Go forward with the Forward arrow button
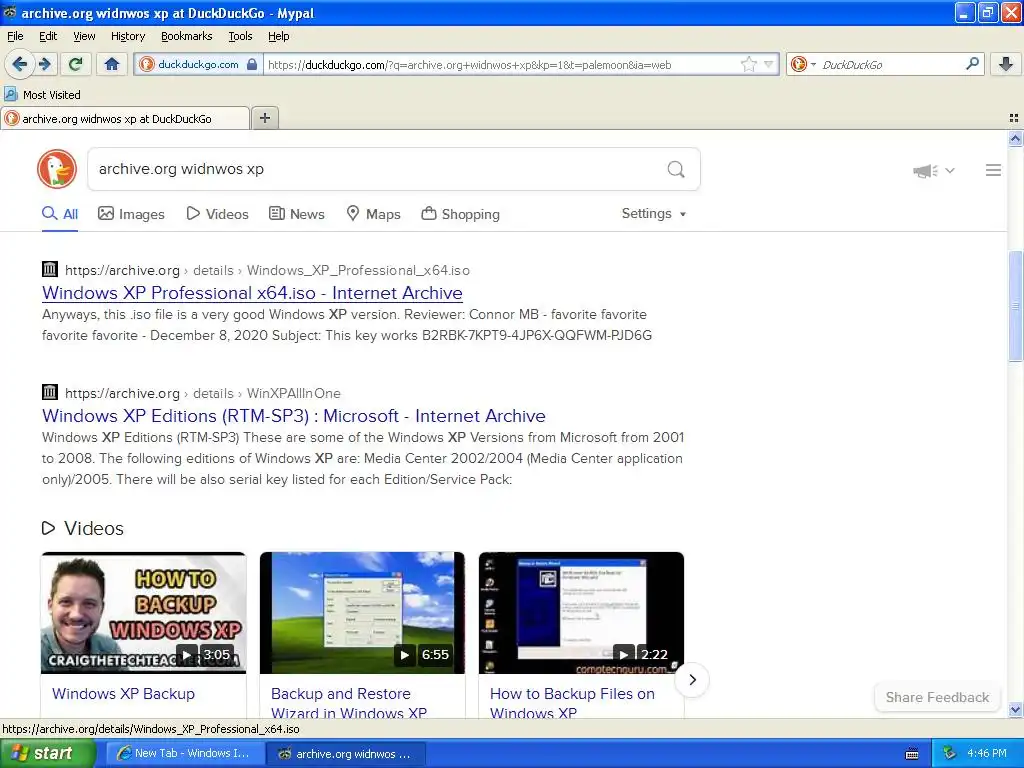This screenshot has width=1024, height=768. pyautogui.click(x=44, y=64)
